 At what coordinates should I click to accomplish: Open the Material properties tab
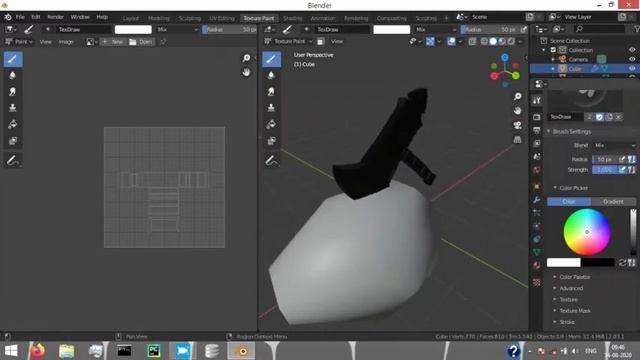point(537,265)
